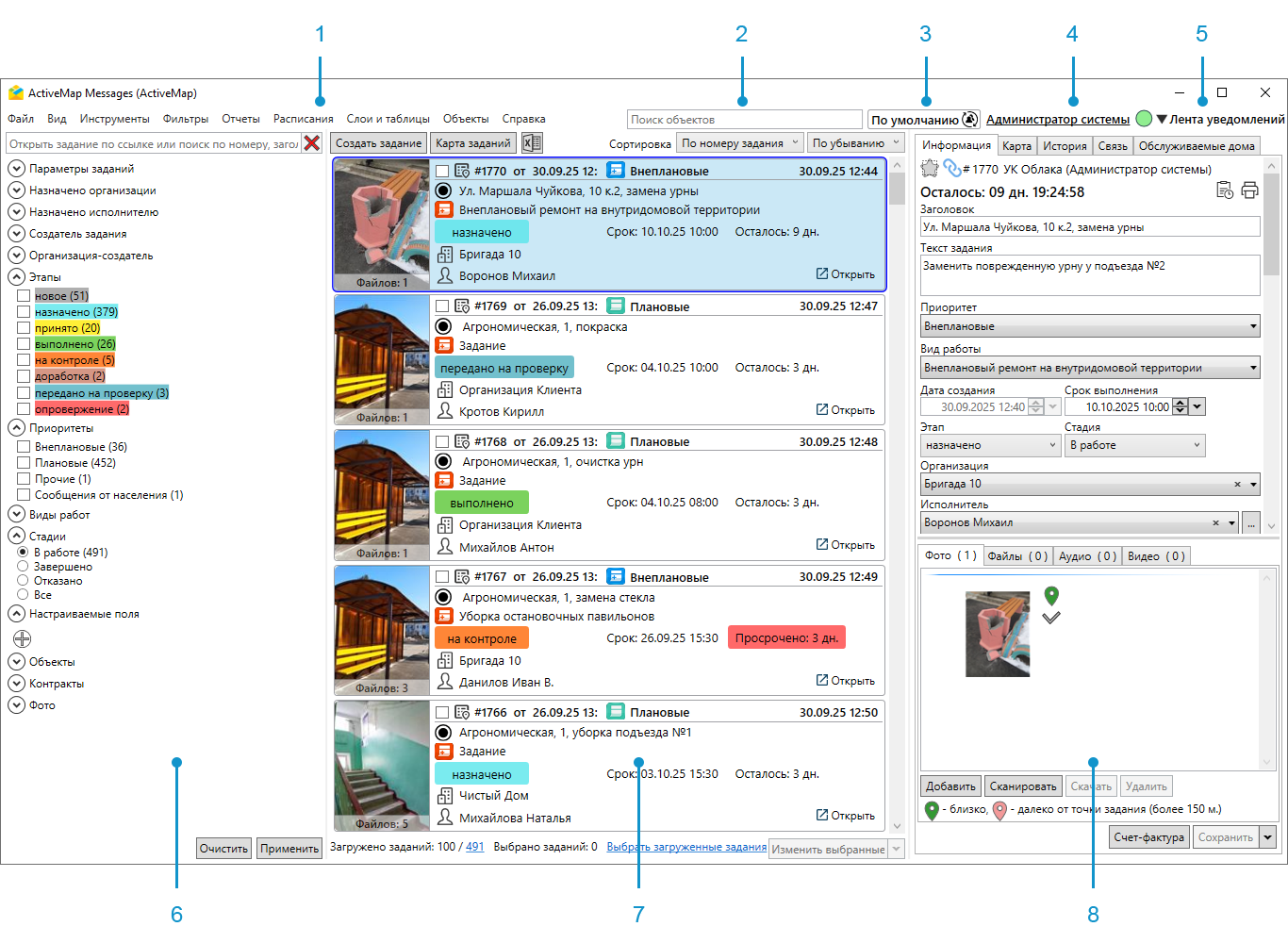Click the add custom field plus icon

click(x=23, y=638)
